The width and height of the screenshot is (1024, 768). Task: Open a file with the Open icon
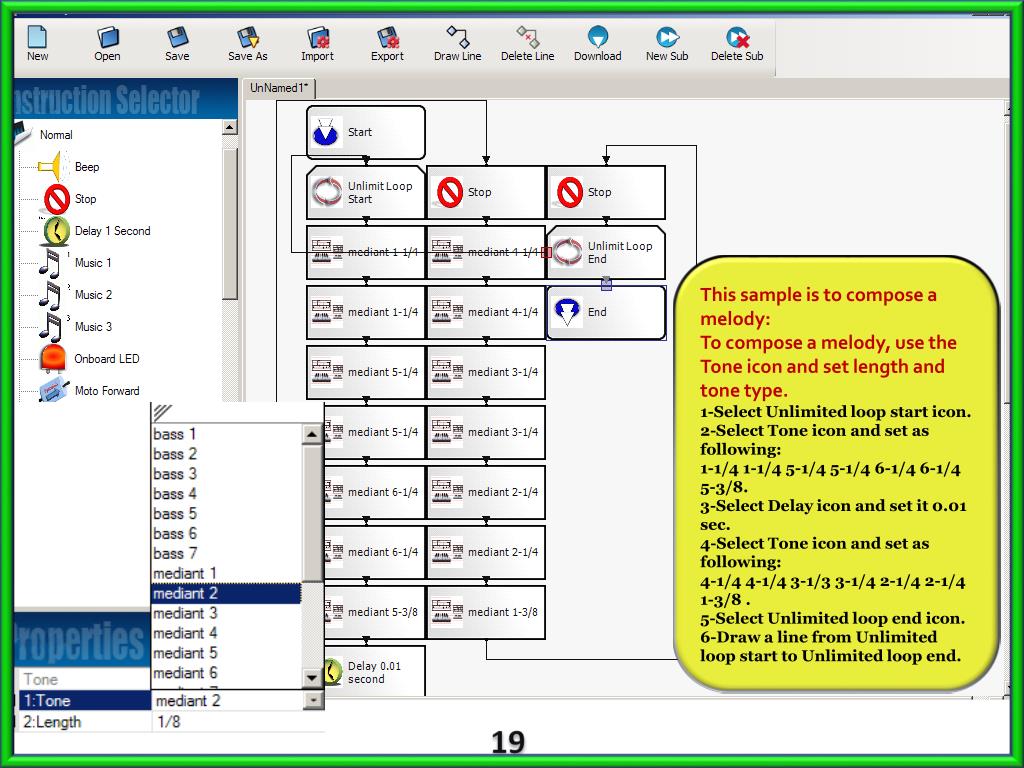[x=107, y=43]
